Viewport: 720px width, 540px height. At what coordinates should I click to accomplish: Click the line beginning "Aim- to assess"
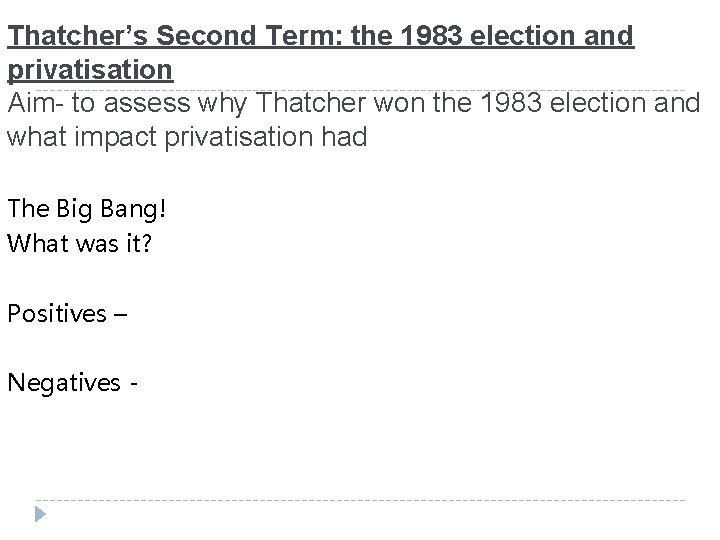353,103
